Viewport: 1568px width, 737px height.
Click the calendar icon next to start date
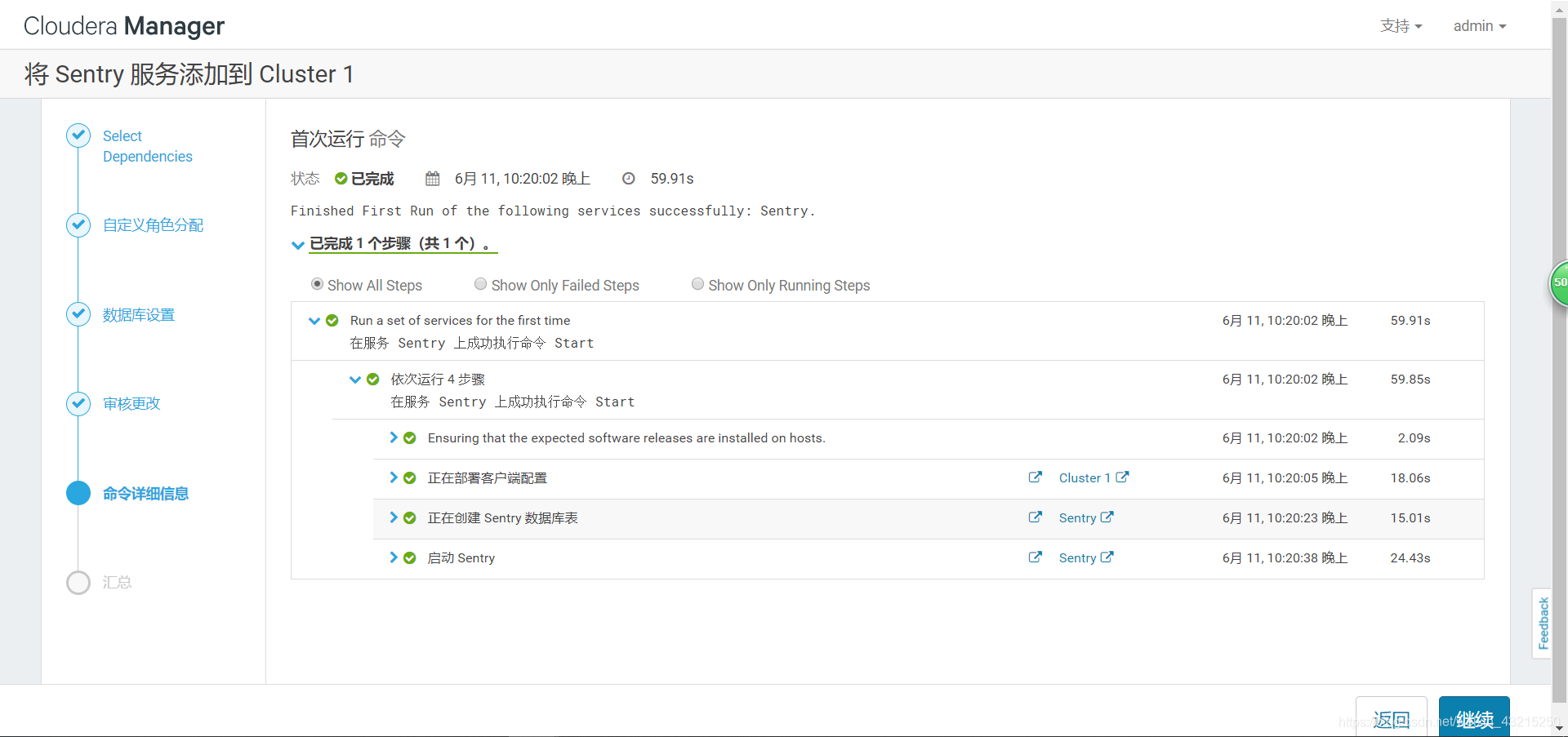click(x=433, y=179)
